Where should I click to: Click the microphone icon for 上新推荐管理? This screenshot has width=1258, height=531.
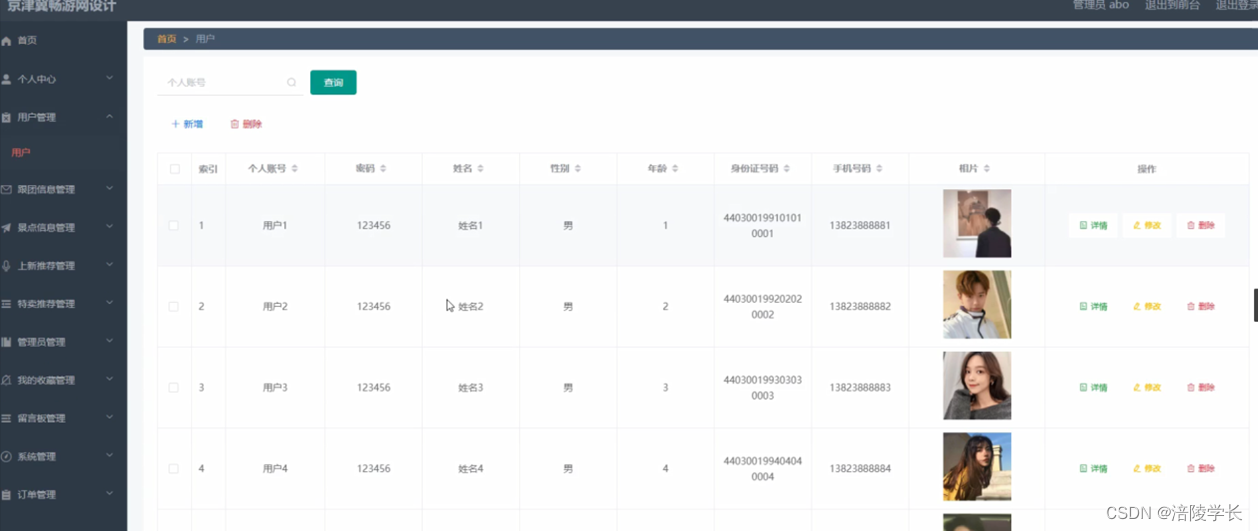pyautogui.click(x=7, y=266)
